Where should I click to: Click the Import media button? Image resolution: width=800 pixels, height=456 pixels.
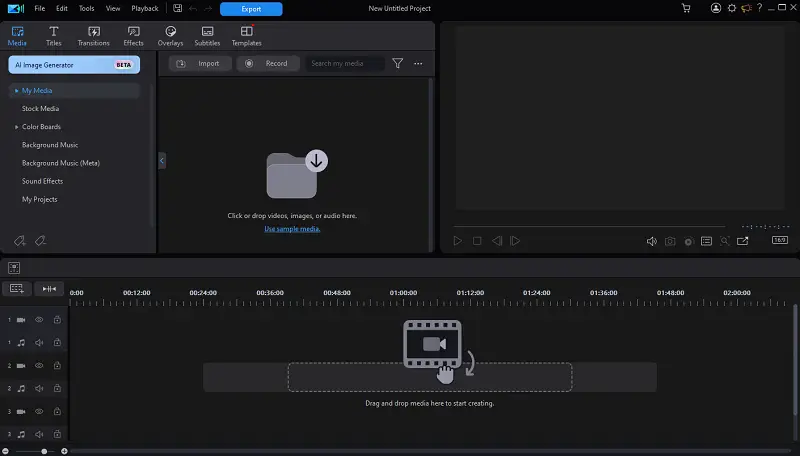point(201,63)
